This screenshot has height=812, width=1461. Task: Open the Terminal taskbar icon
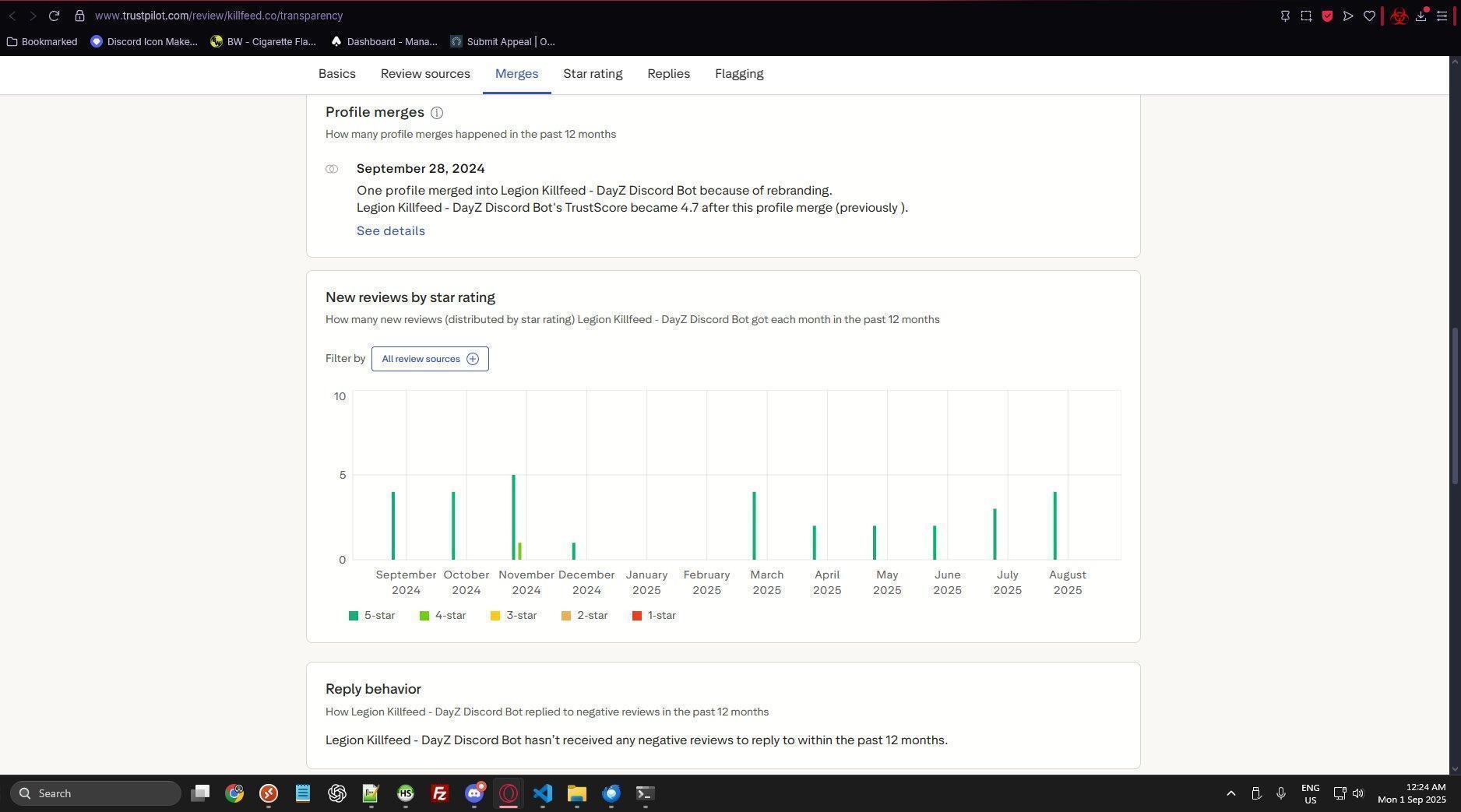645,793
